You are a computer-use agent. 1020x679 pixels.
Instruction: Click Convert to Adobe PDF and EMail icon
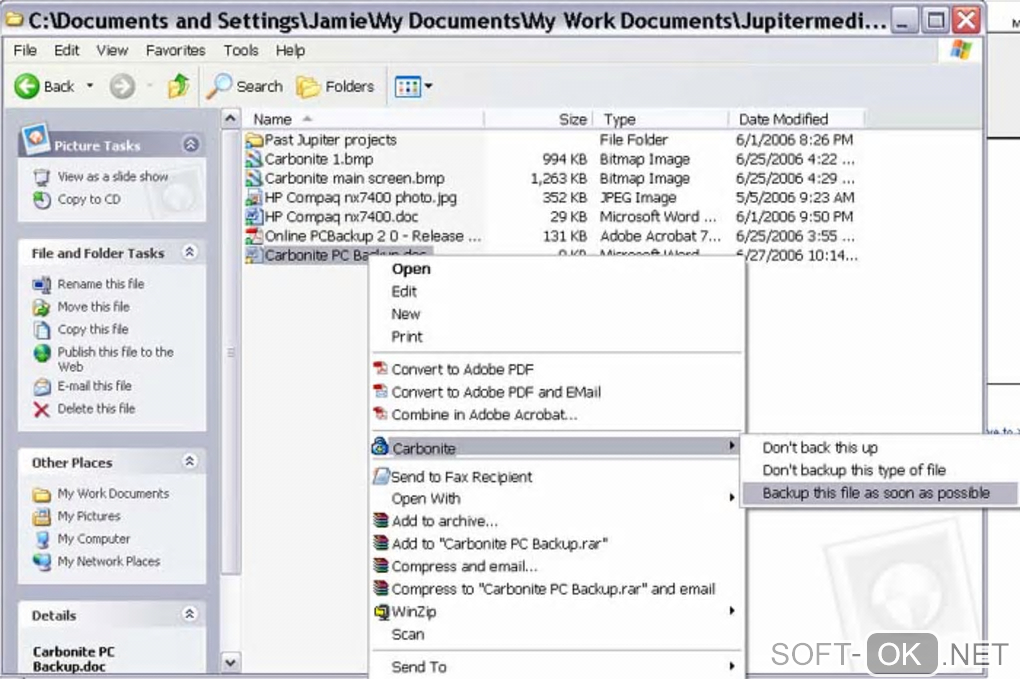[x=381, y=392]
